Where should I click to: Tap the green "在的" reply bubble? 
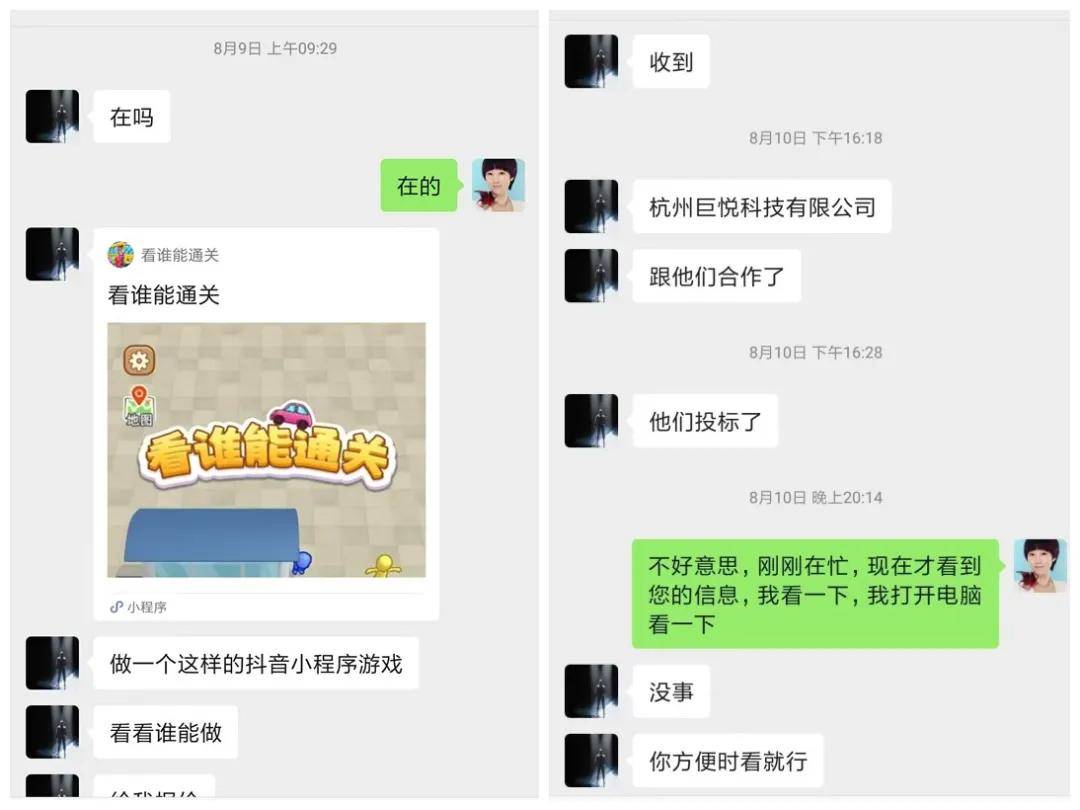419,185
